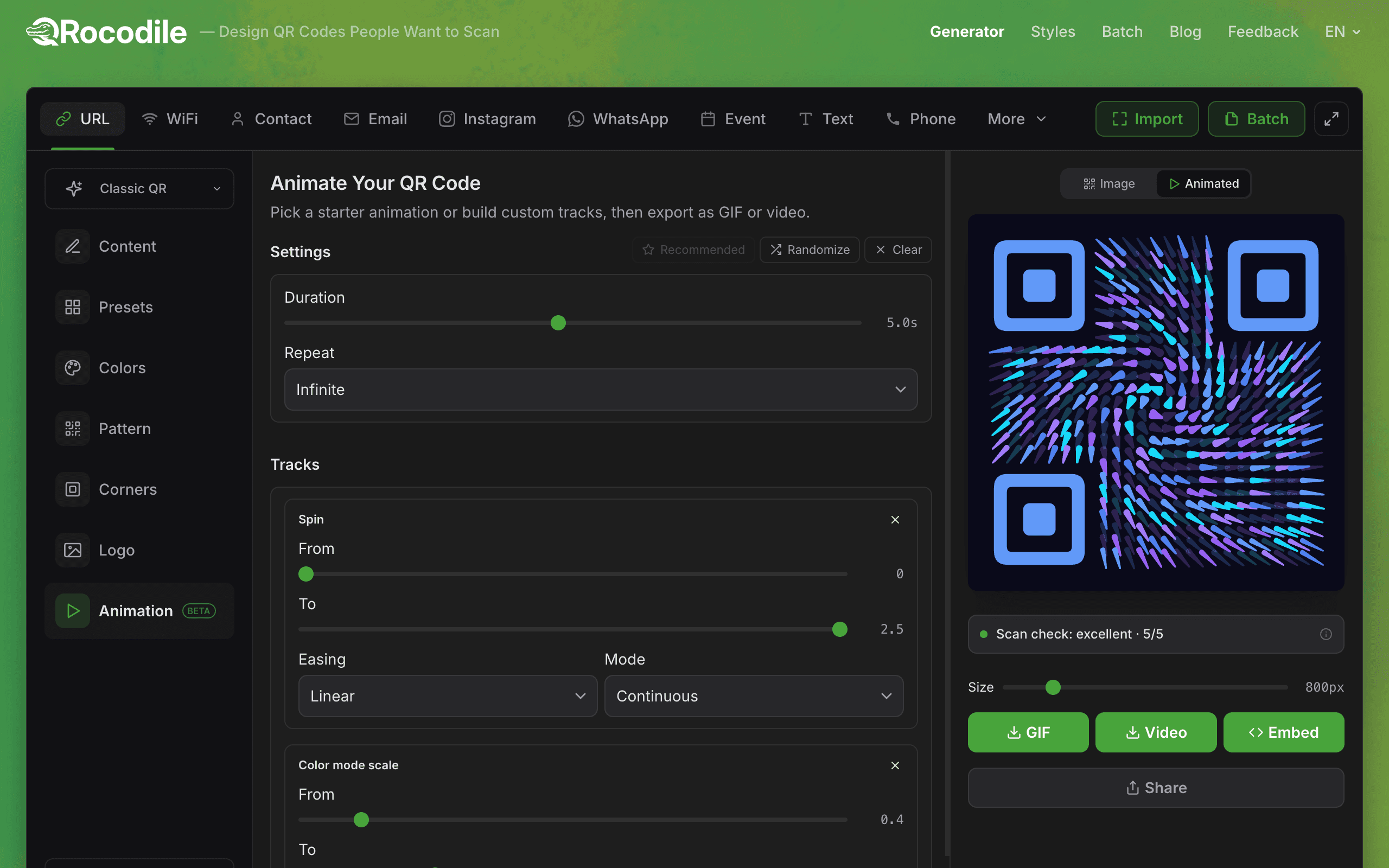This screenshot has width=1389, height=868.
Task: Select the URL tab
Action: (82, 119)
